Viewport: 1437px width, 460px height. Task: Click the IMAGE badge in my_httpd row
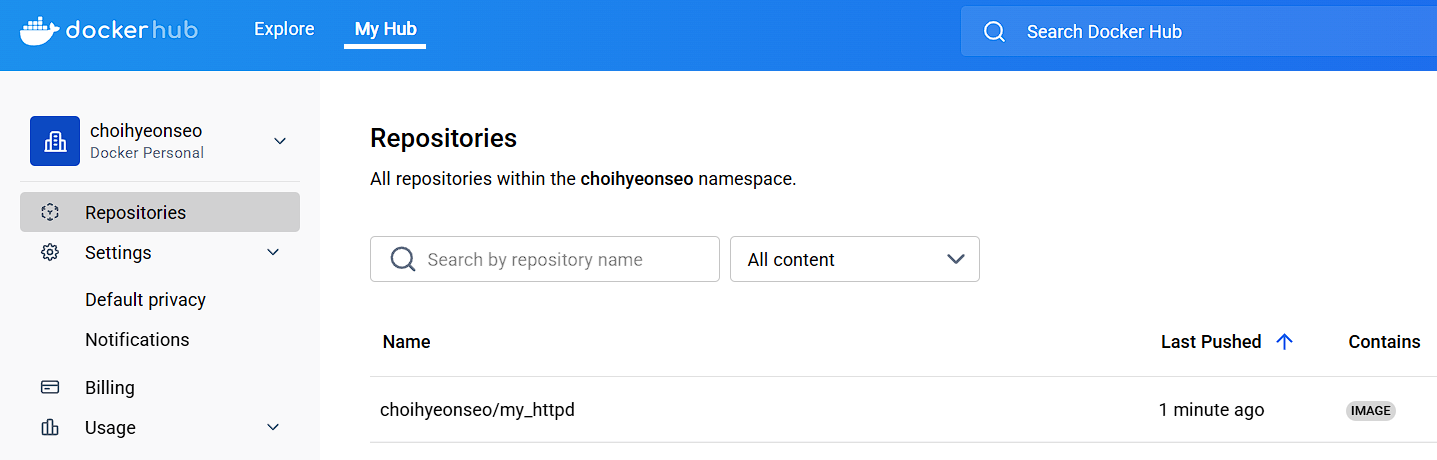tap(1370, 410)
